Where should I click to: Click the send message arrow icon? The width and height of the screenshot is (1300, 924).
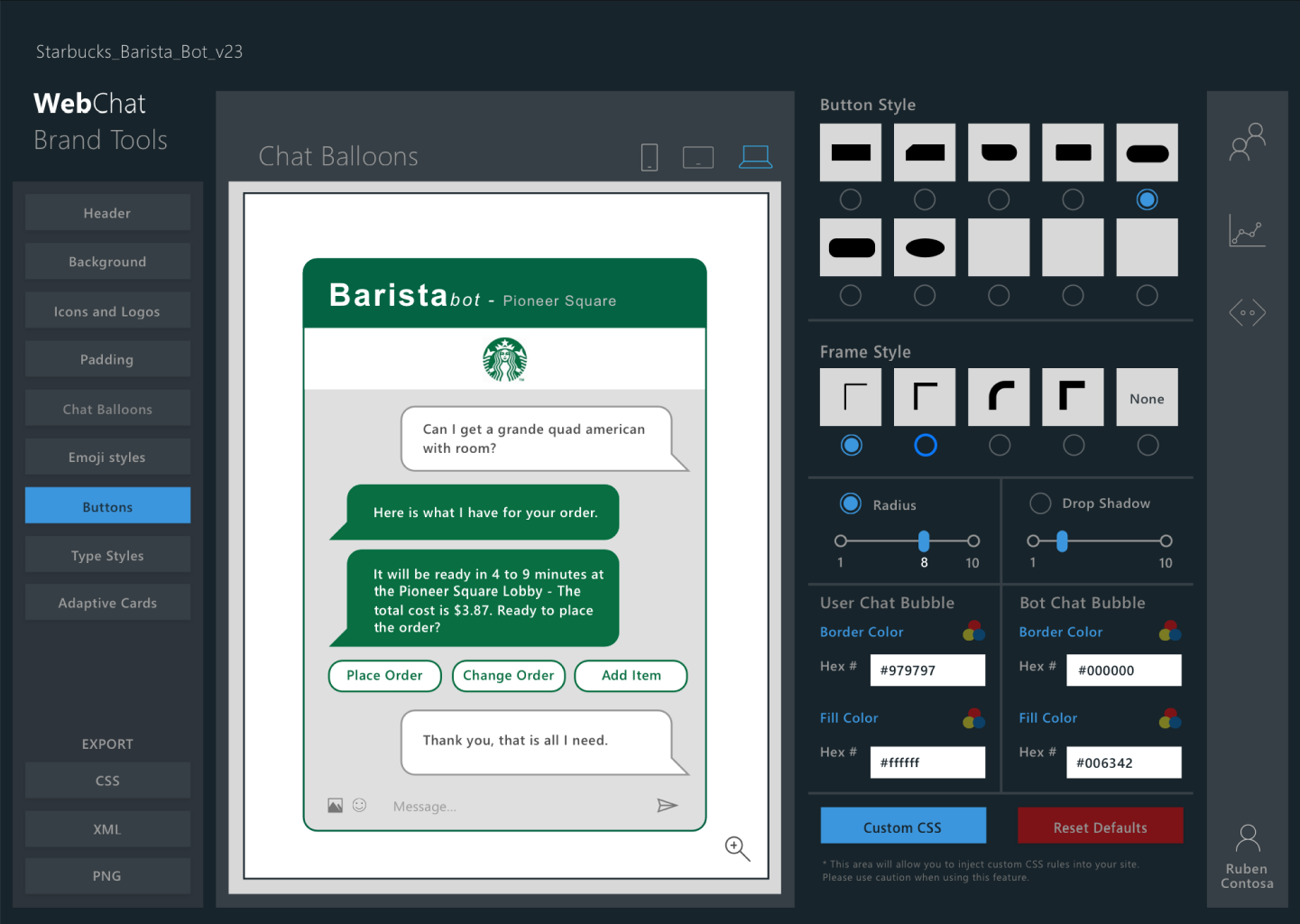coord(668,805)
